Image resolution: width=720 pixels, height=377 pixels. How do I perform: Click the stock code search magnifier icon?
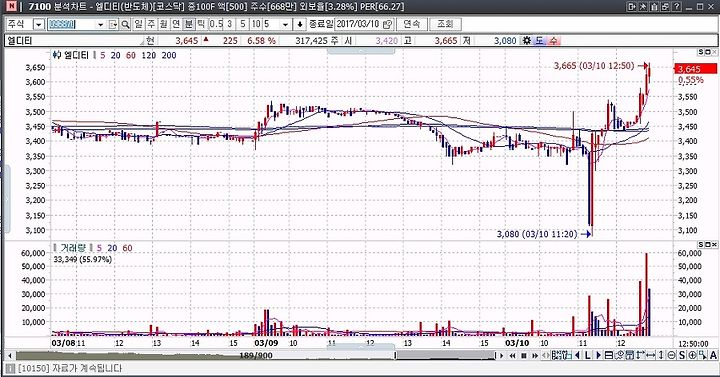click(125, 24)
